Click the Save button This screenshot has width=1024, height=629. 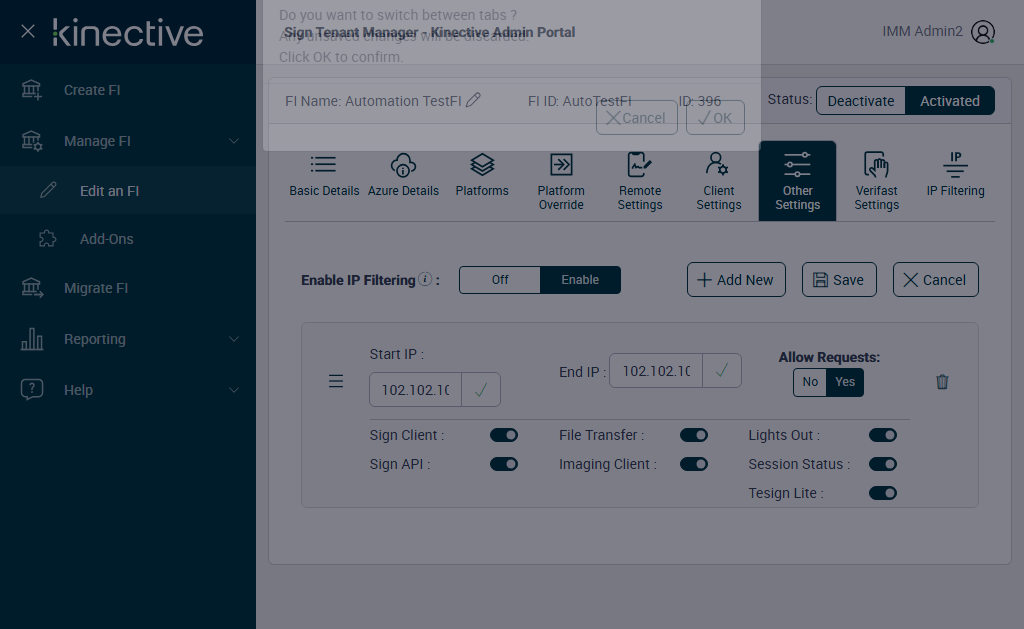(x=839, y=280)
